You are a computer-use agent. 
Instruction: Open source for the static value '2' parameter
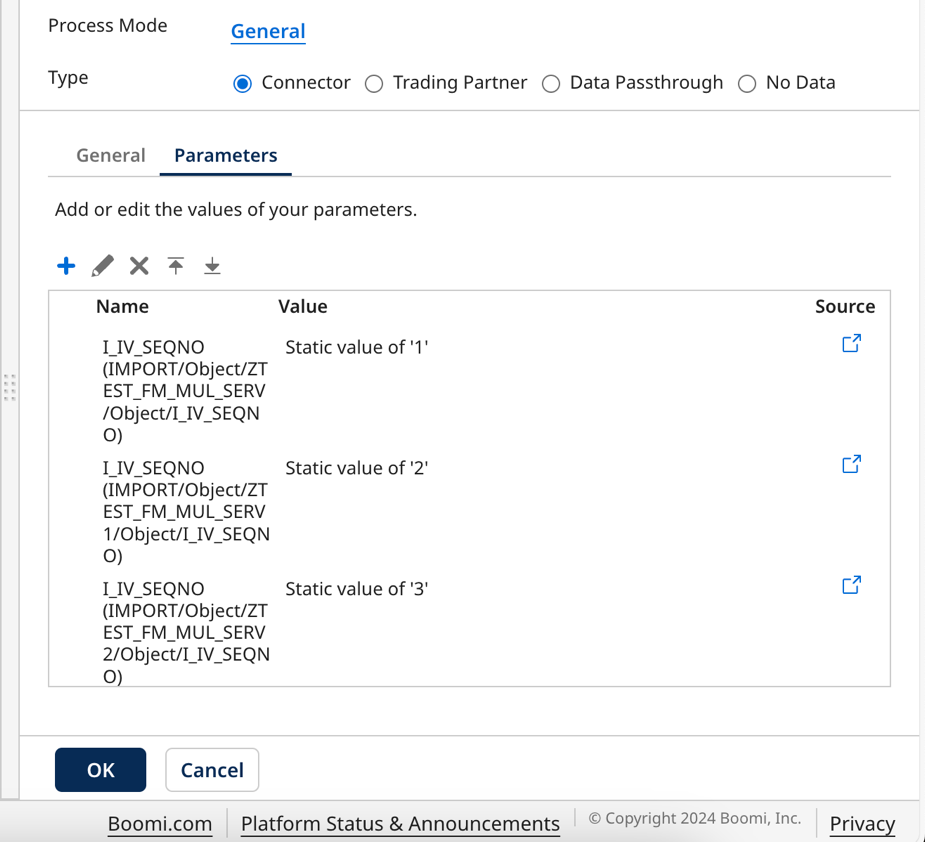pyautogui.click(x=851, y=464)
